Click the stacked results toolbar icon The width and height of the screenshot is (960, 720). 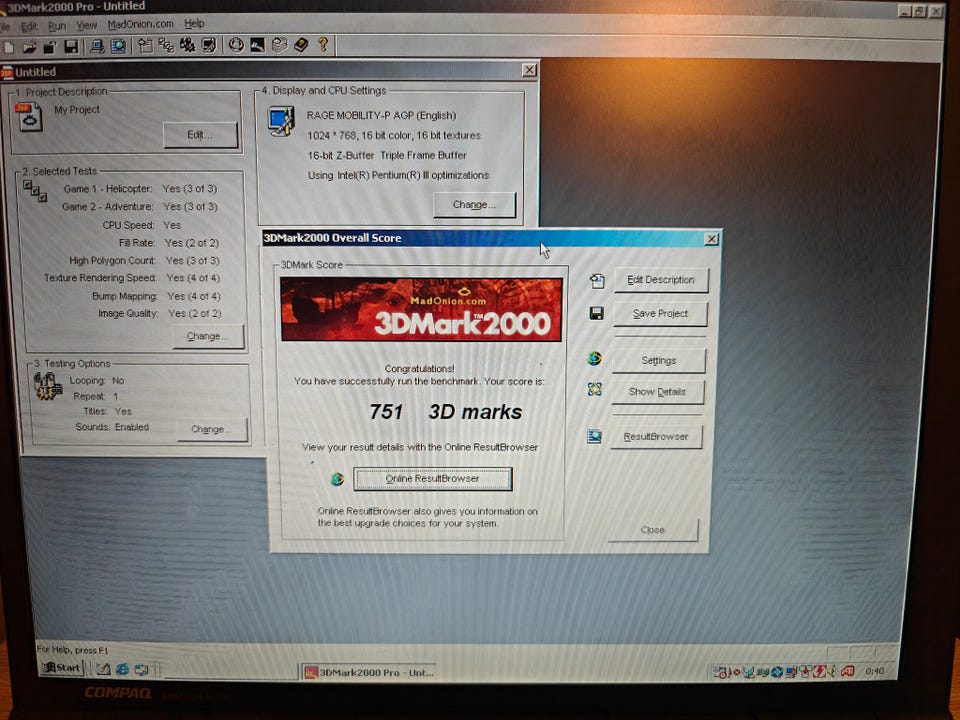click(x=279, y=45)
